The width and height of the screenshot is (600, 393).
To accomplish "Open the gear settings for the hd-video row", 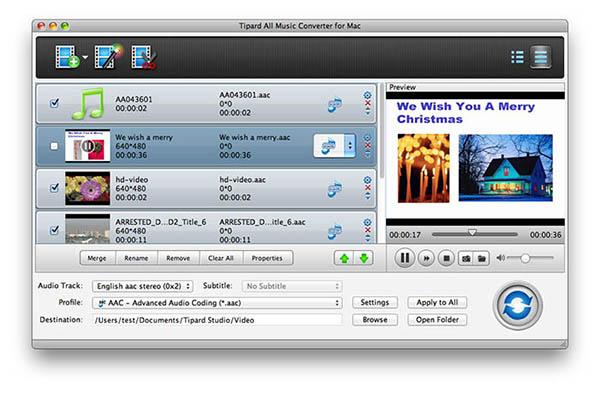I will pos(367,180).
